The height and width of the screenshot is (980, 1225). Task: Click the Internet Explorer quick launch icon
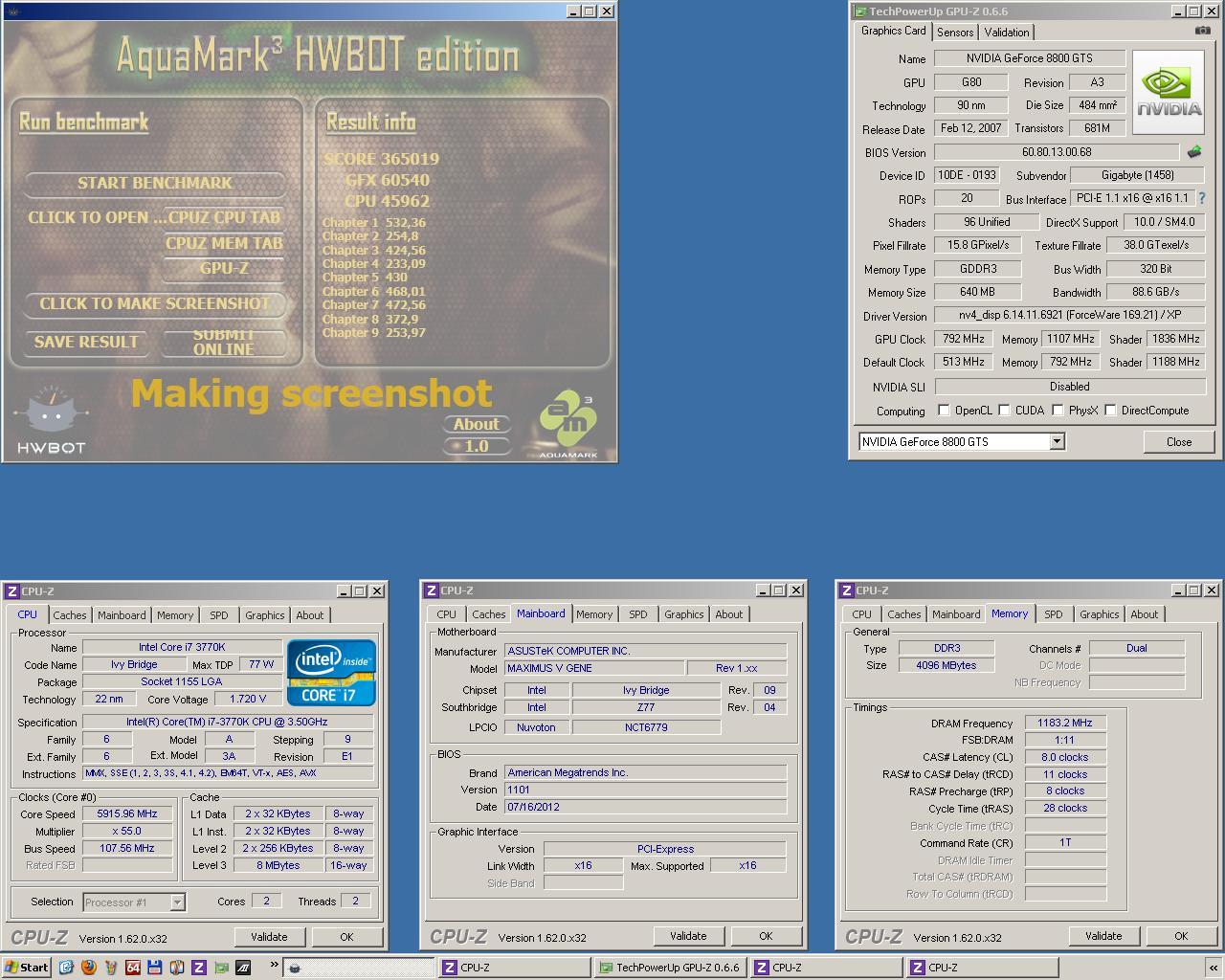click(x=66, y=968)
